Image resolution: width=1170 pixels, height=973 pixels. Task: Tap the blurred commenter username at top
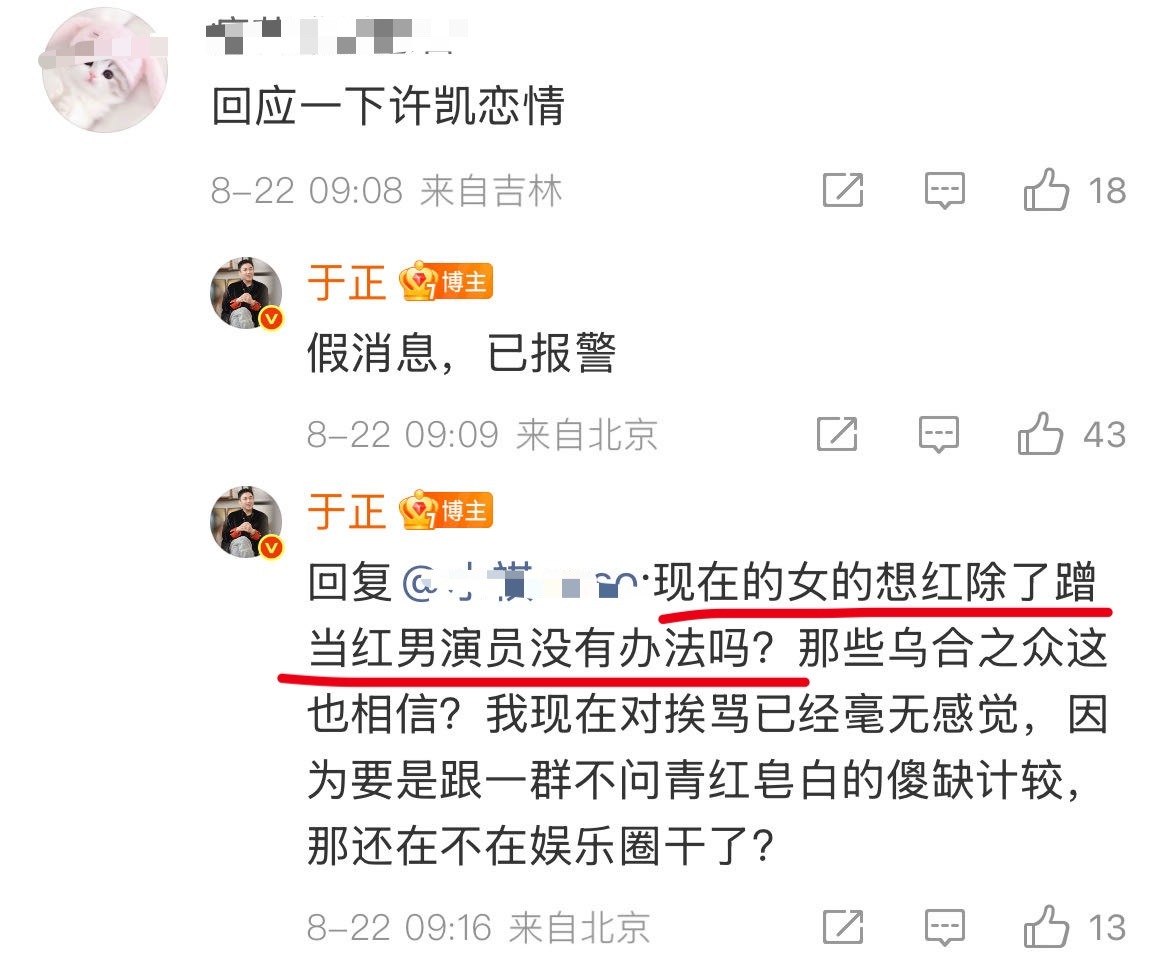coord(336,34)
